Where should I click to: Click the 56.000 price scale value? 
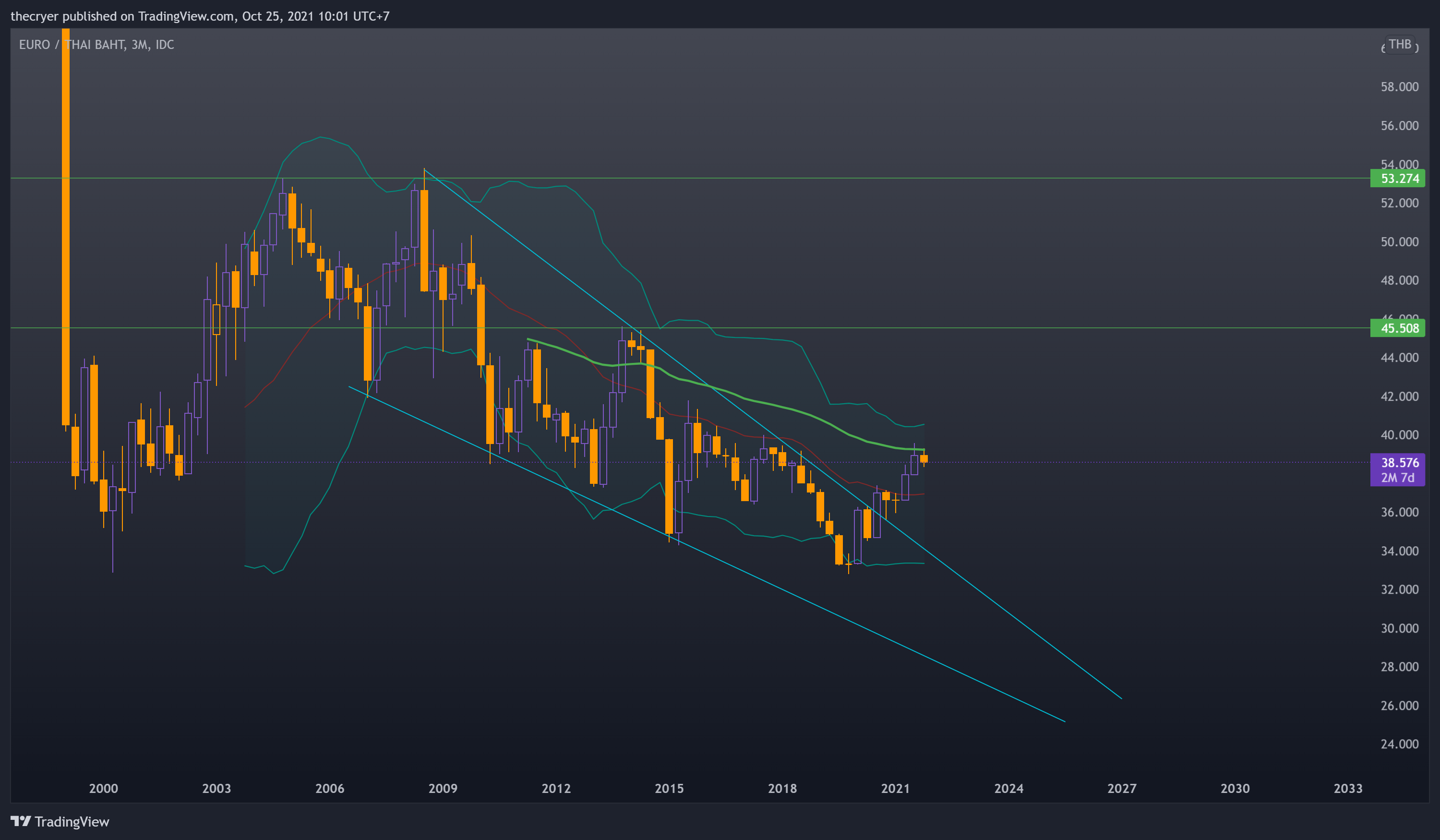pos(1399,126)
